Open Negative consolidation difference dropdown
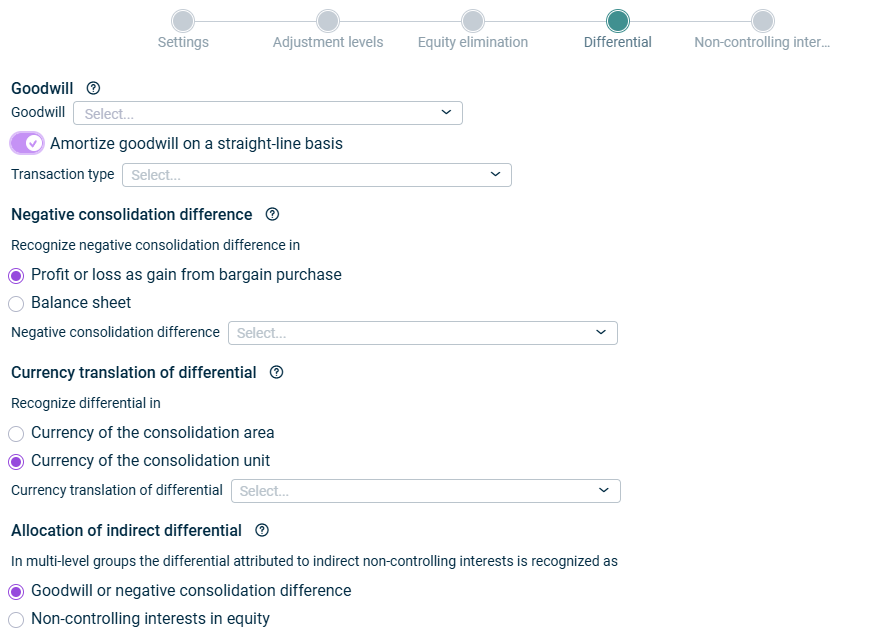This screenshot has height=644, width=886. click(x=423, y=333)
